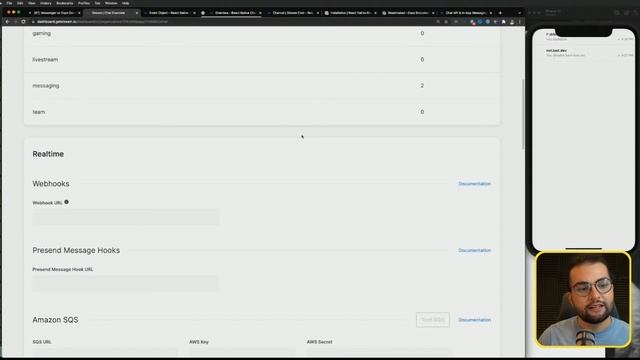
Task: Click the 'AWS Key' field label
Action: tap(199, 342)
